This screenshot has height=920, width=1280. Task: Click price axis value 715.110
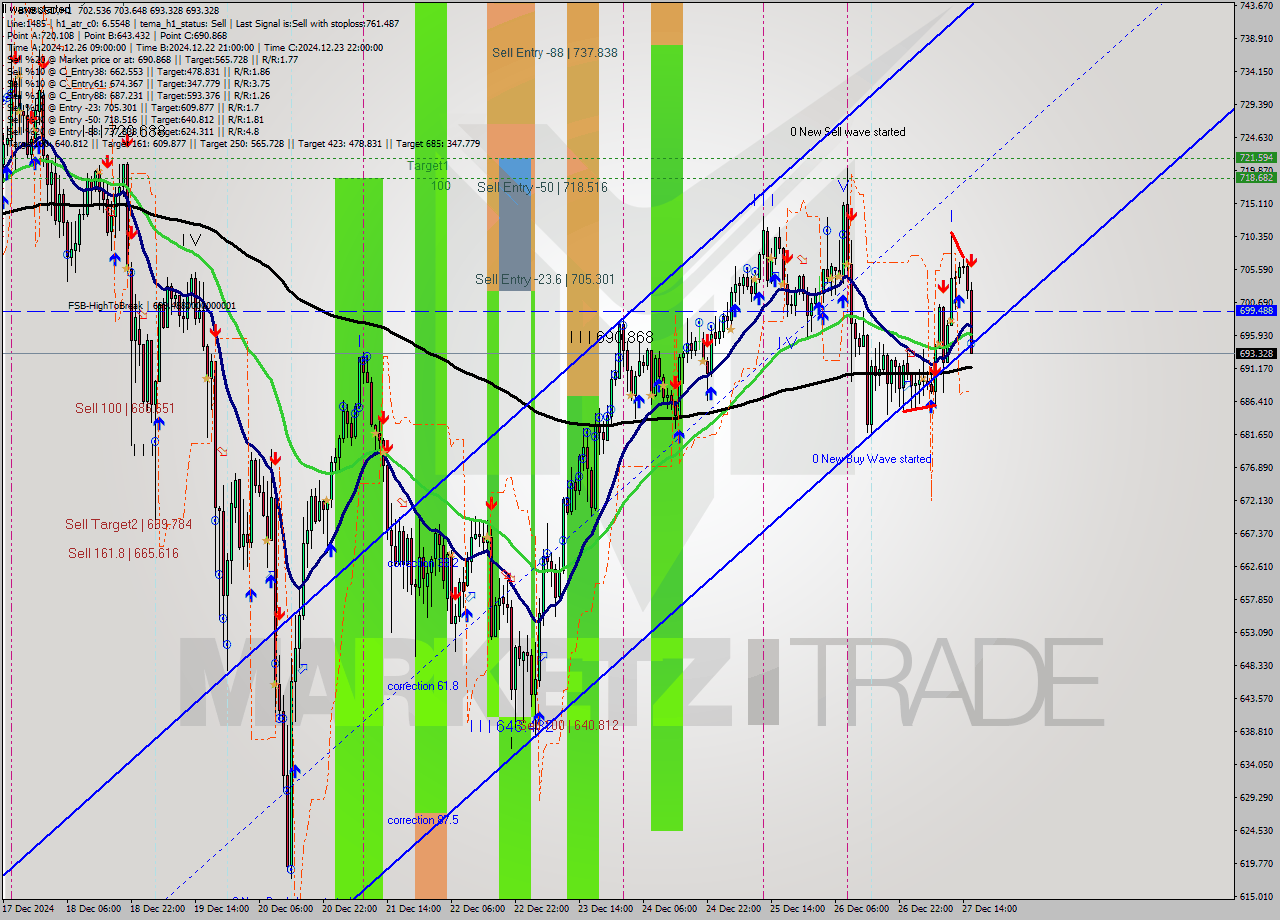(1256, 204)
